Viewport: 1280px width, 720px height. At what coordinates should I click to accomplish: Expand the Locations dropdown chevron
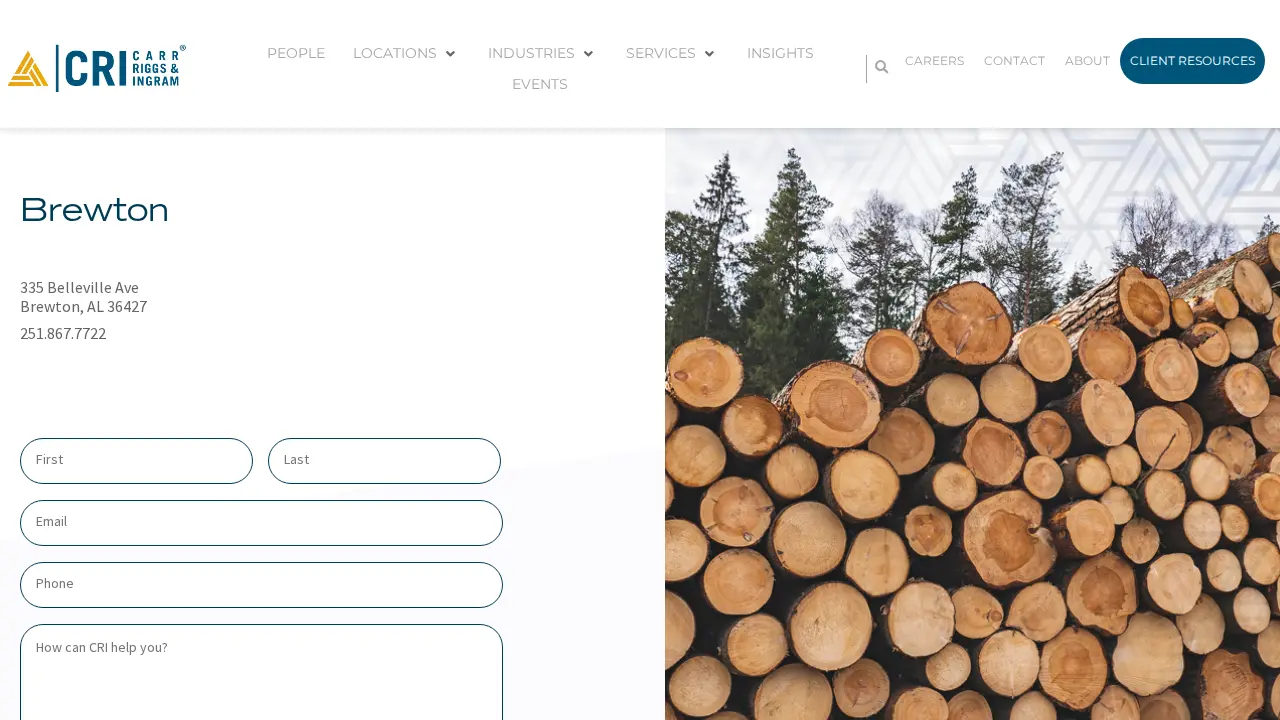[x=450, y=54]
